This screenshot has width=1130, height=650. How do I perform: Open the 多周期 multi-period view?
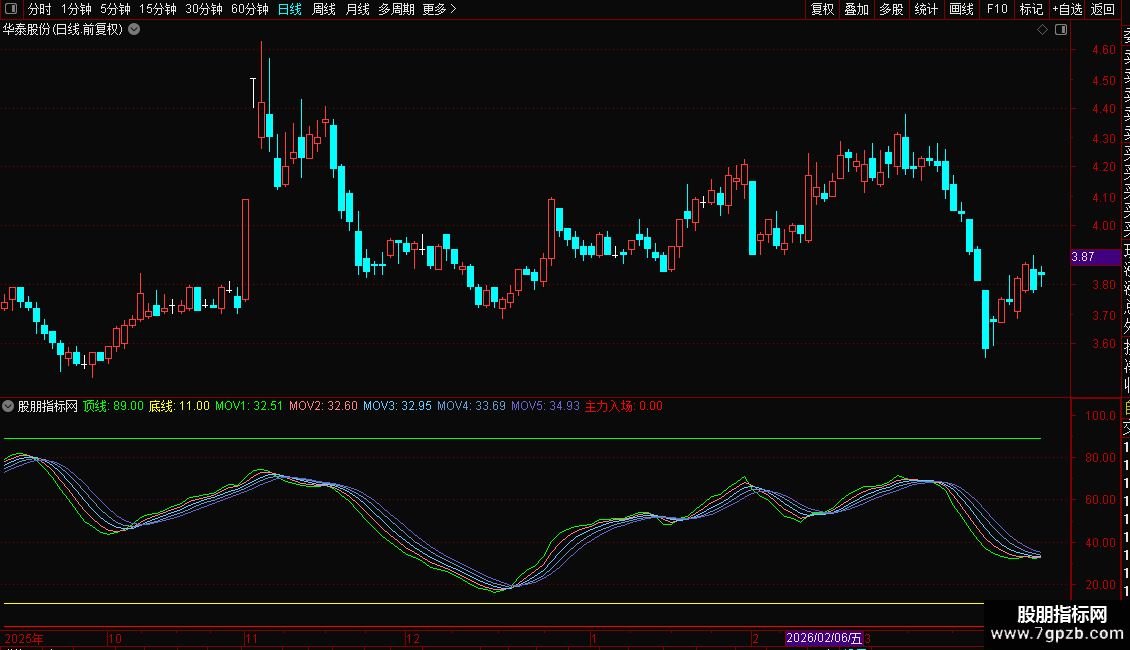[x=396, y=9]
